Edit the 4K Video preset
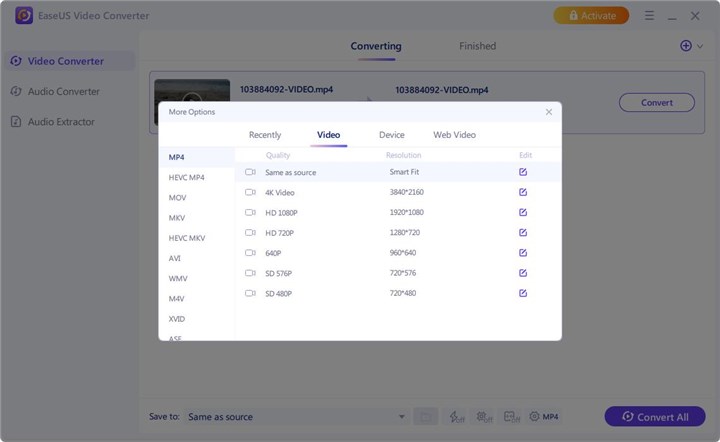The image size is (720, 442). pos(523,192)
